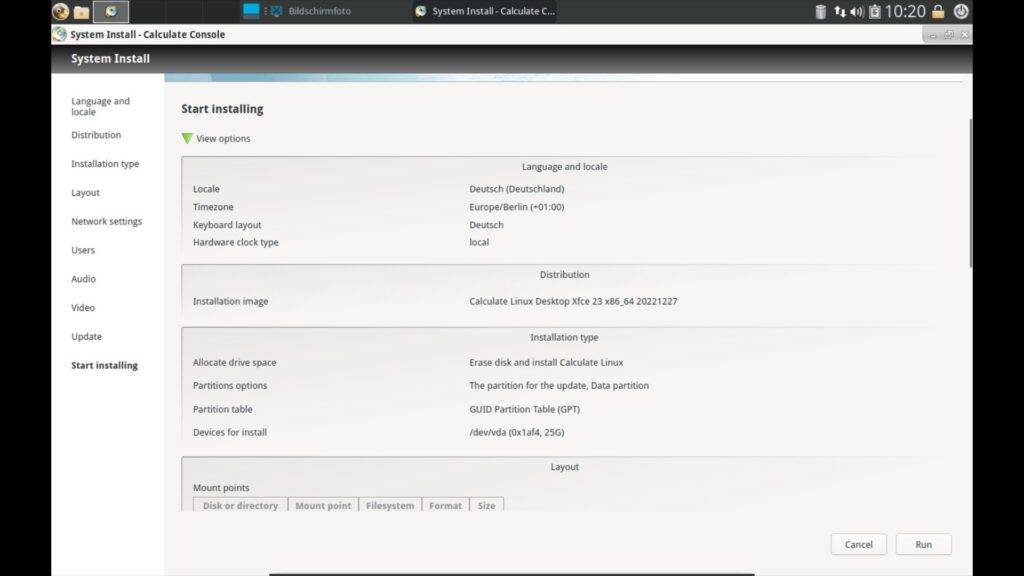Open the power/logout icon
The width and height of the screenshot is (1024, 576).
961,11
